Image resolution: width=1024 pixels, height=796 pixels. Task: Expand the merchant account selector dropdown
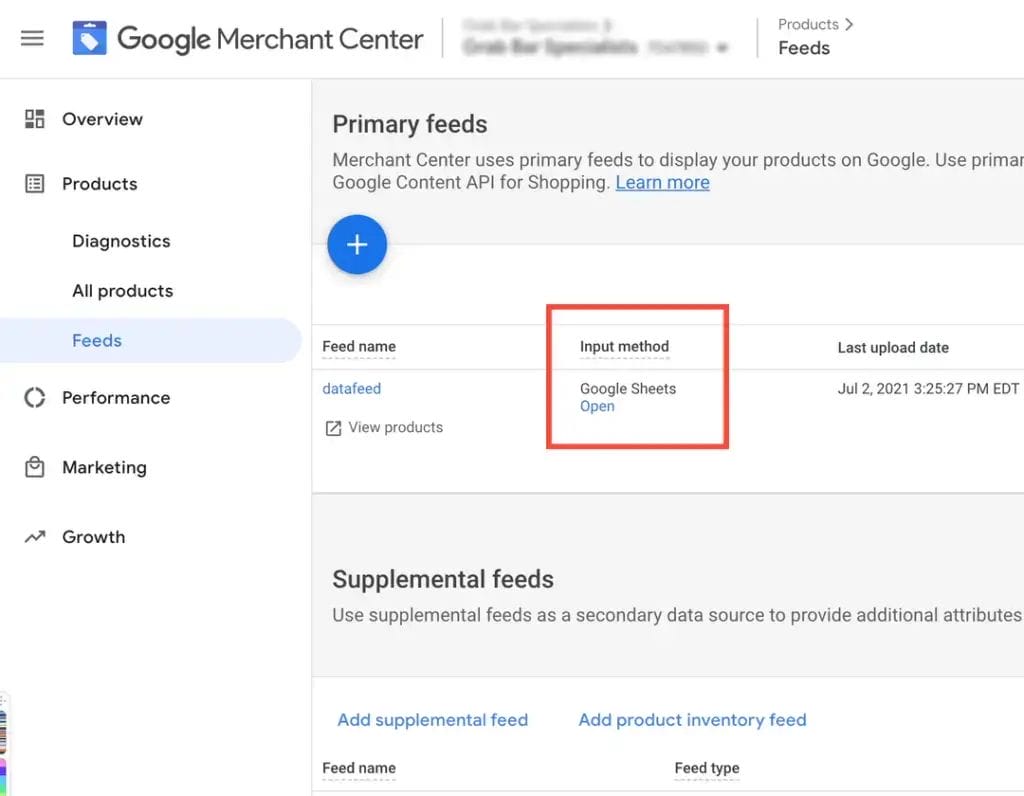722,48
